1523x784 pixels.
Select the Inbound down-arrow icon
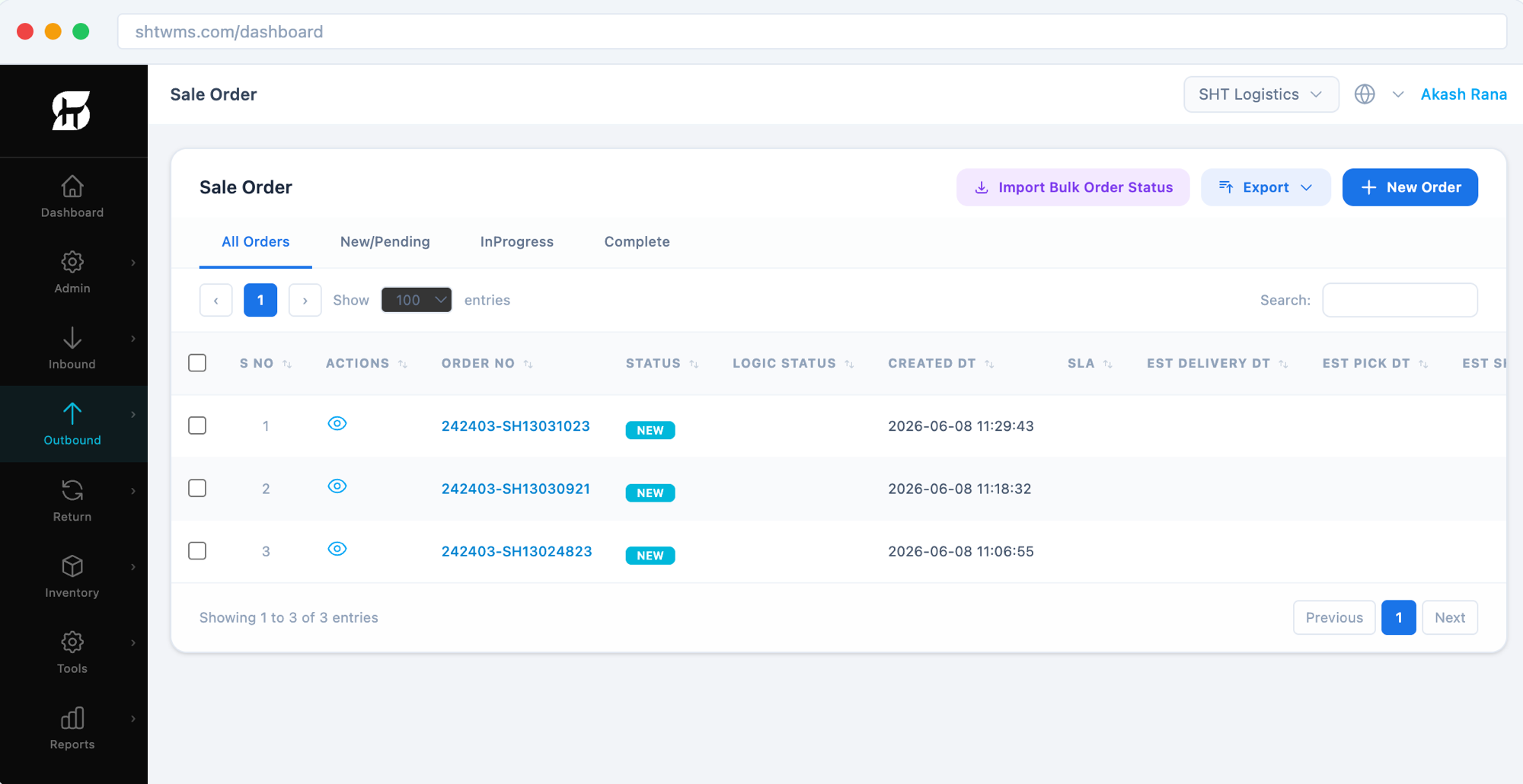coord(72,338)
